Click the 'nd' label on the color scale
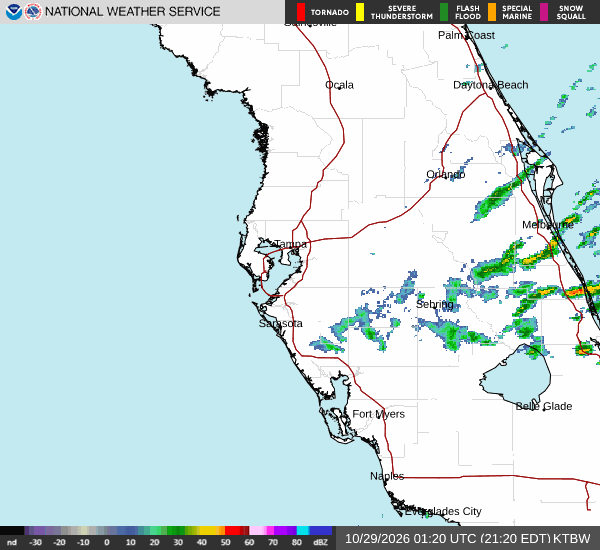 [x=12, y=542]
